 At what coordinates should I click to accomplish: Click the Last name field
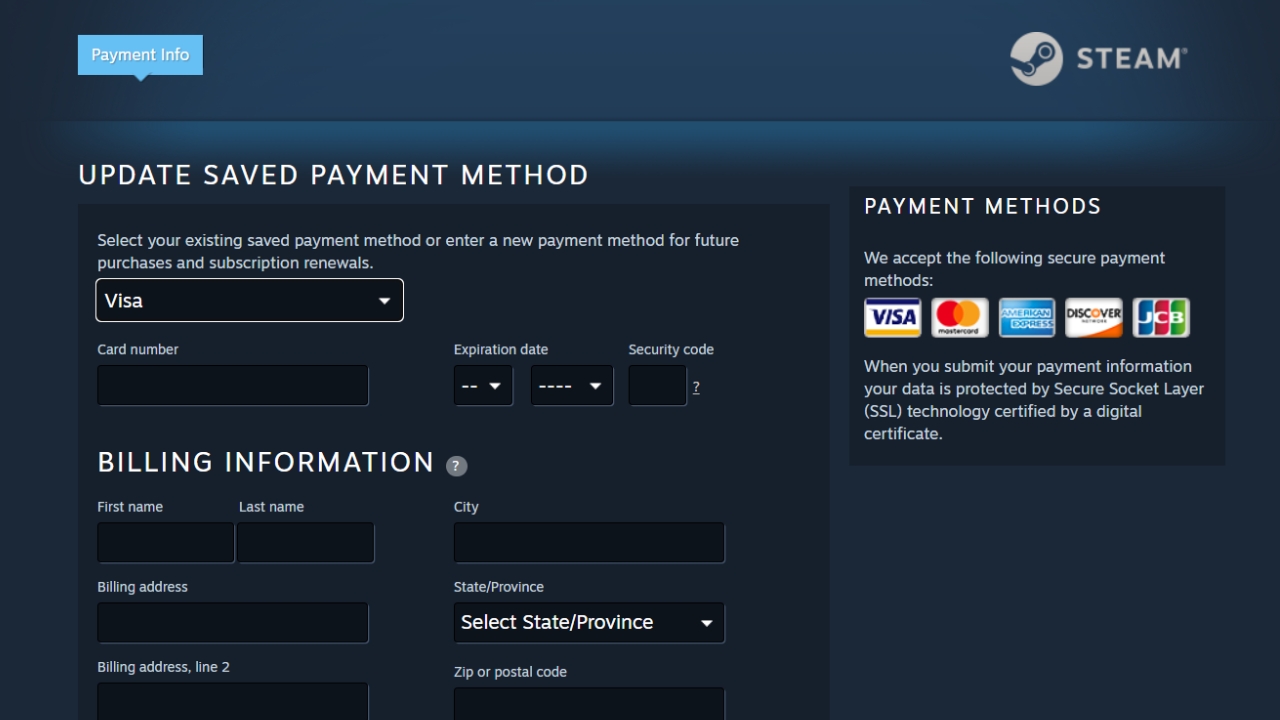(x=305, y=542)
